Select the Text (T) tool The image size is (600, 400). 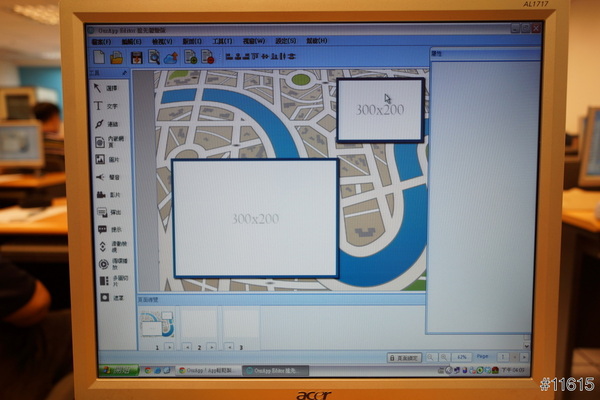106,106
